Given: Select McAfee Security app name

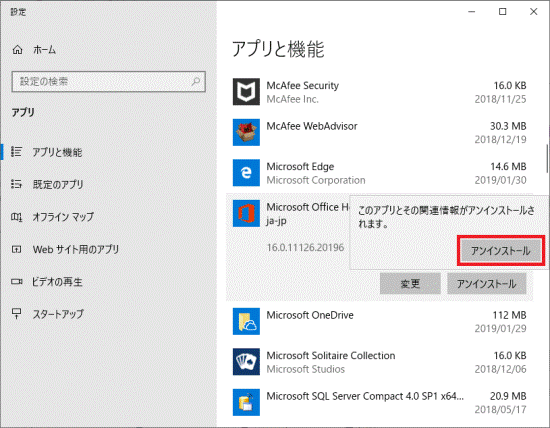Looking at the screenshot, I should pyautogui.click(x=302, y=85).
